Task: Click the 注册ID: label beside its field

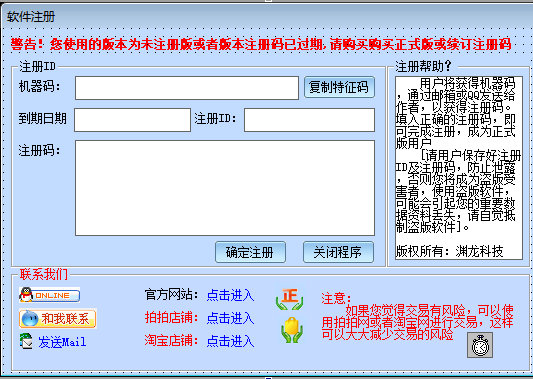Action: point(215,119)
